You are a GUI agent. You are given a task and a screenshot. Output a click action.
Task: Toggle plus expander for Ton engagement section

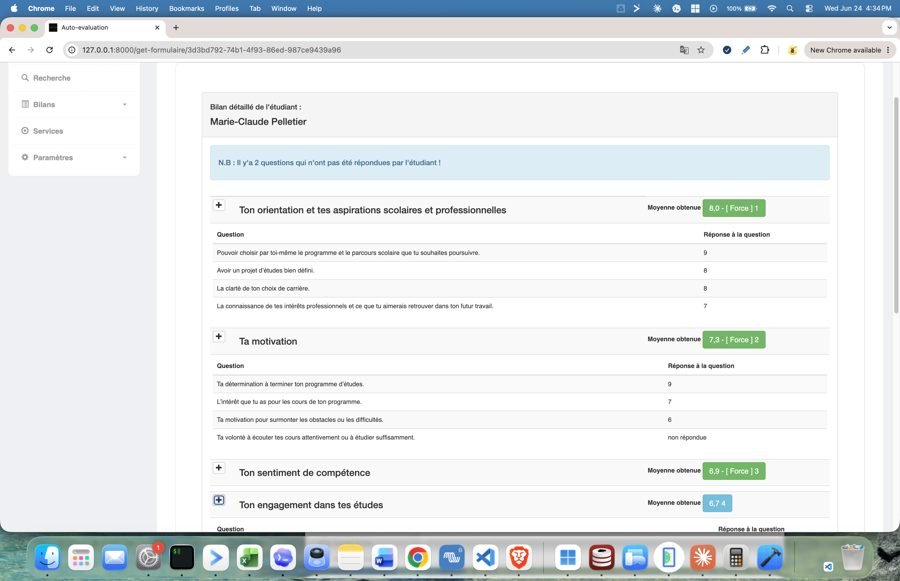219,500
